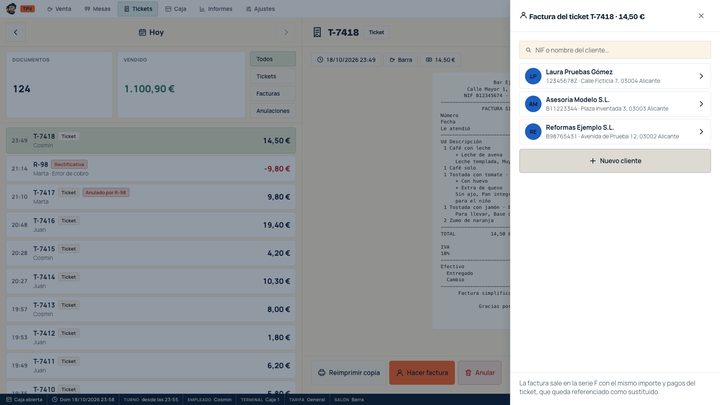Screen dimensions: 720x405
Task: Select ticket T-7418 row
Action: [x=151, y=141]
